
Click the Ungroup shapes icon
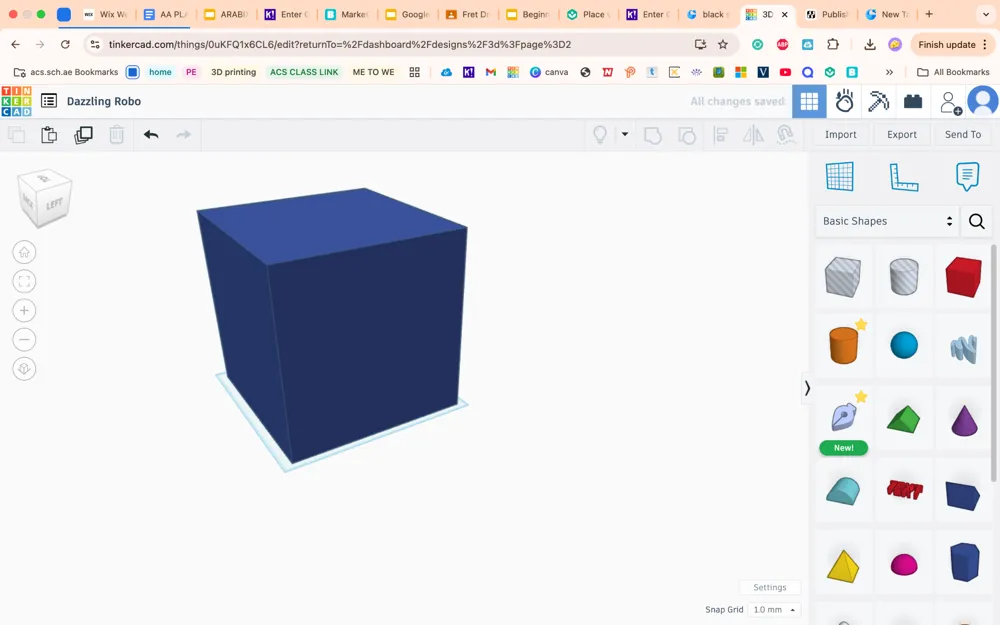coord(687,135)
